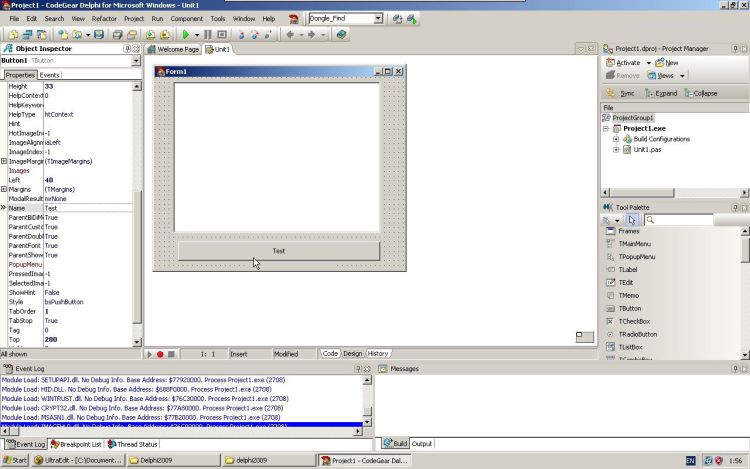Image resolution: width=750 pixels, height=469 pixels.
Task: Click the Trace Into debug icon
Action: (x=241, y=34)
